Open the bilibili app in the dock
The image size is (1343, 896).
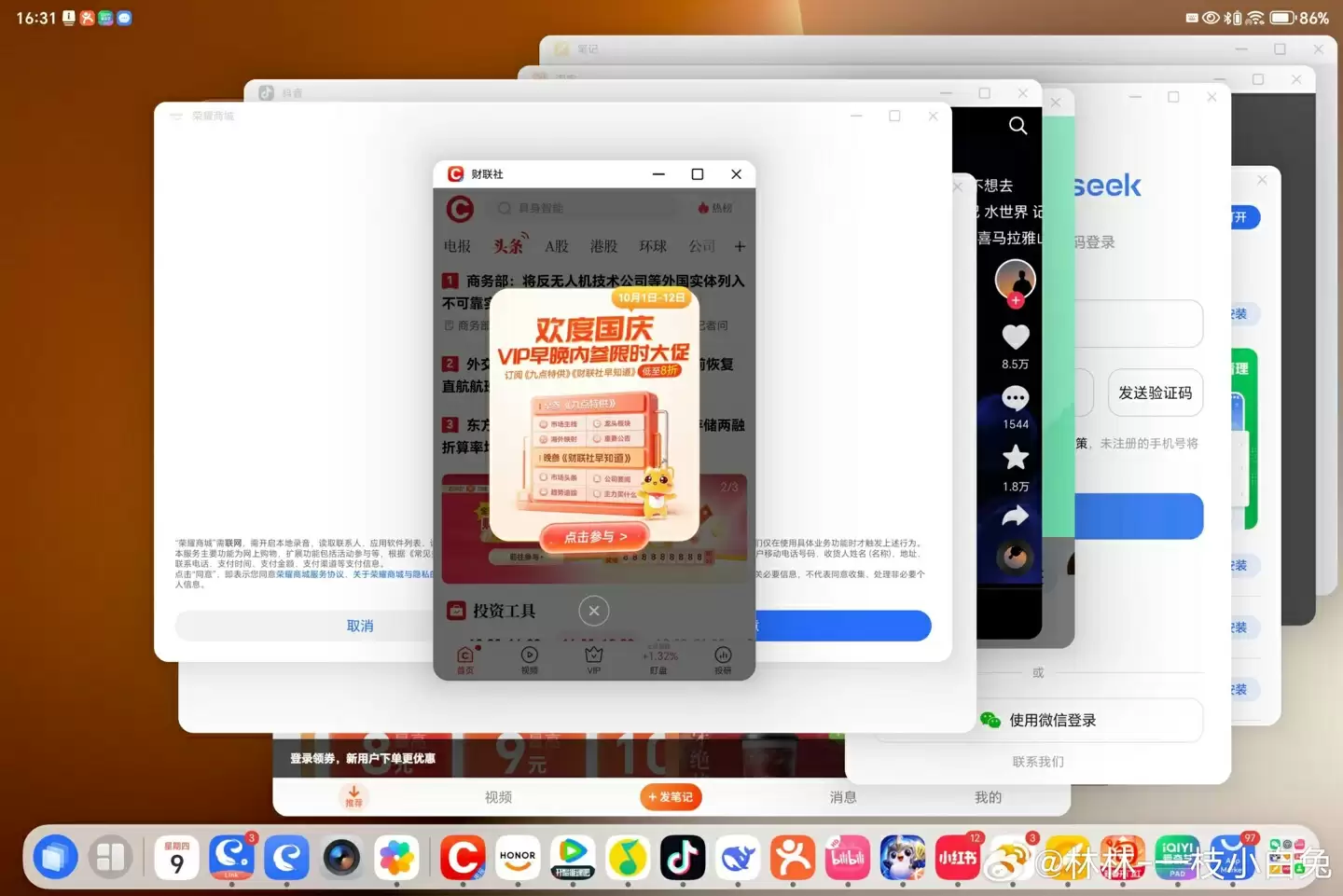(x=848, y=857)
